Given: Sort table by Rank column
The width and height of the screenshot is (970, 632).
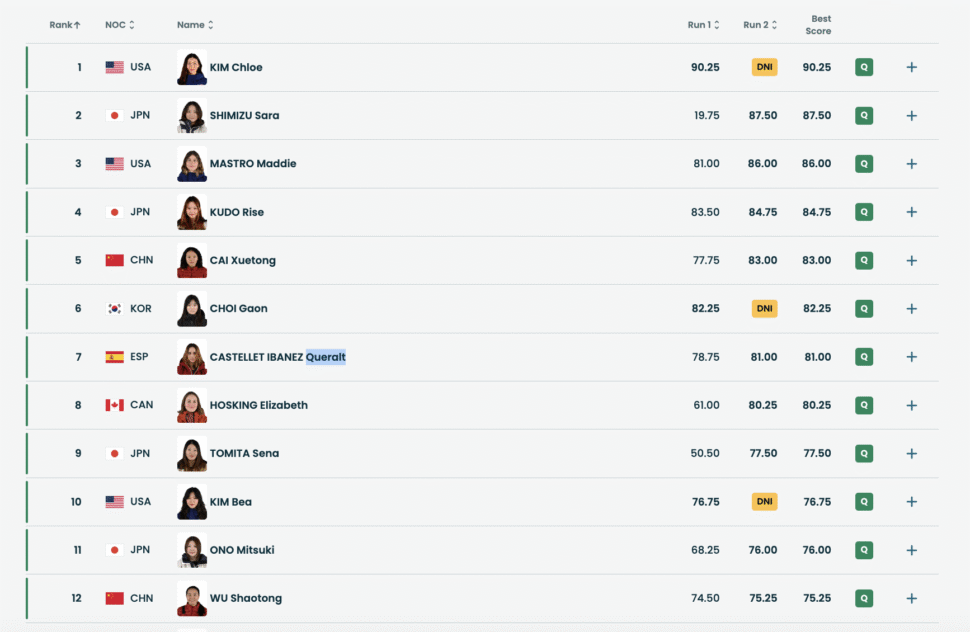Looking at the screenshot, I should click(65, 25).
